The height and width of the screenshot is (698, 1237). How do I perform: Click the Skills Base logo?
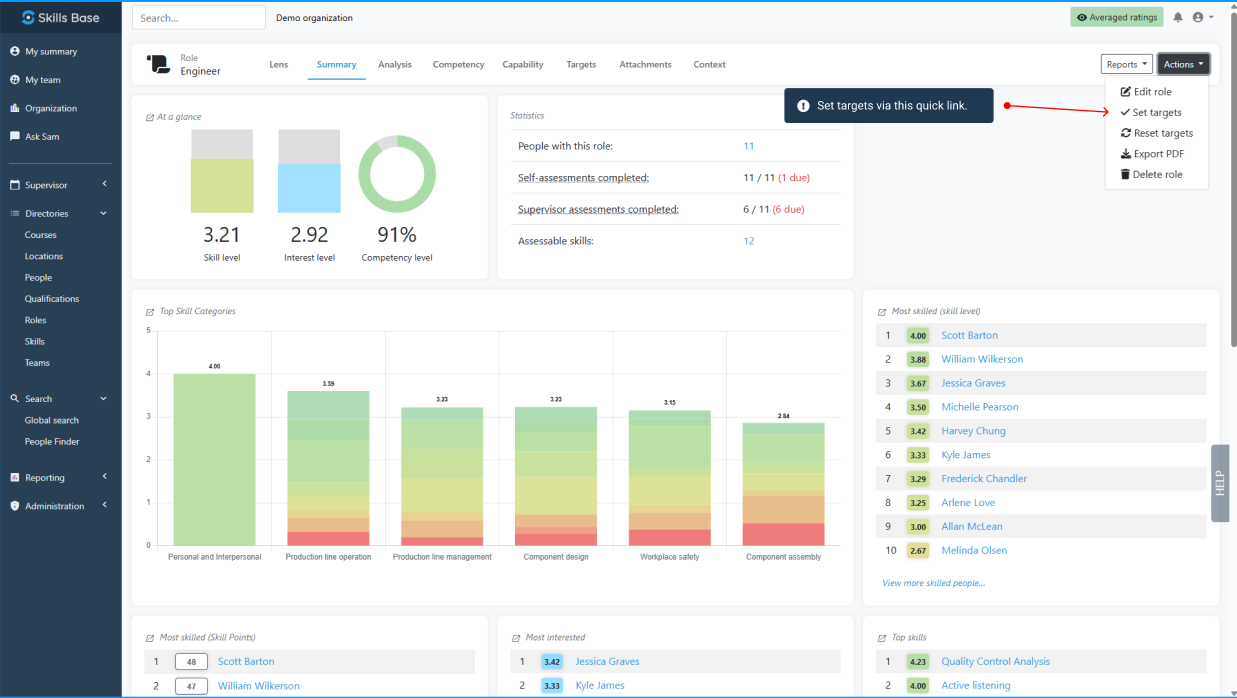click(60, 18)
